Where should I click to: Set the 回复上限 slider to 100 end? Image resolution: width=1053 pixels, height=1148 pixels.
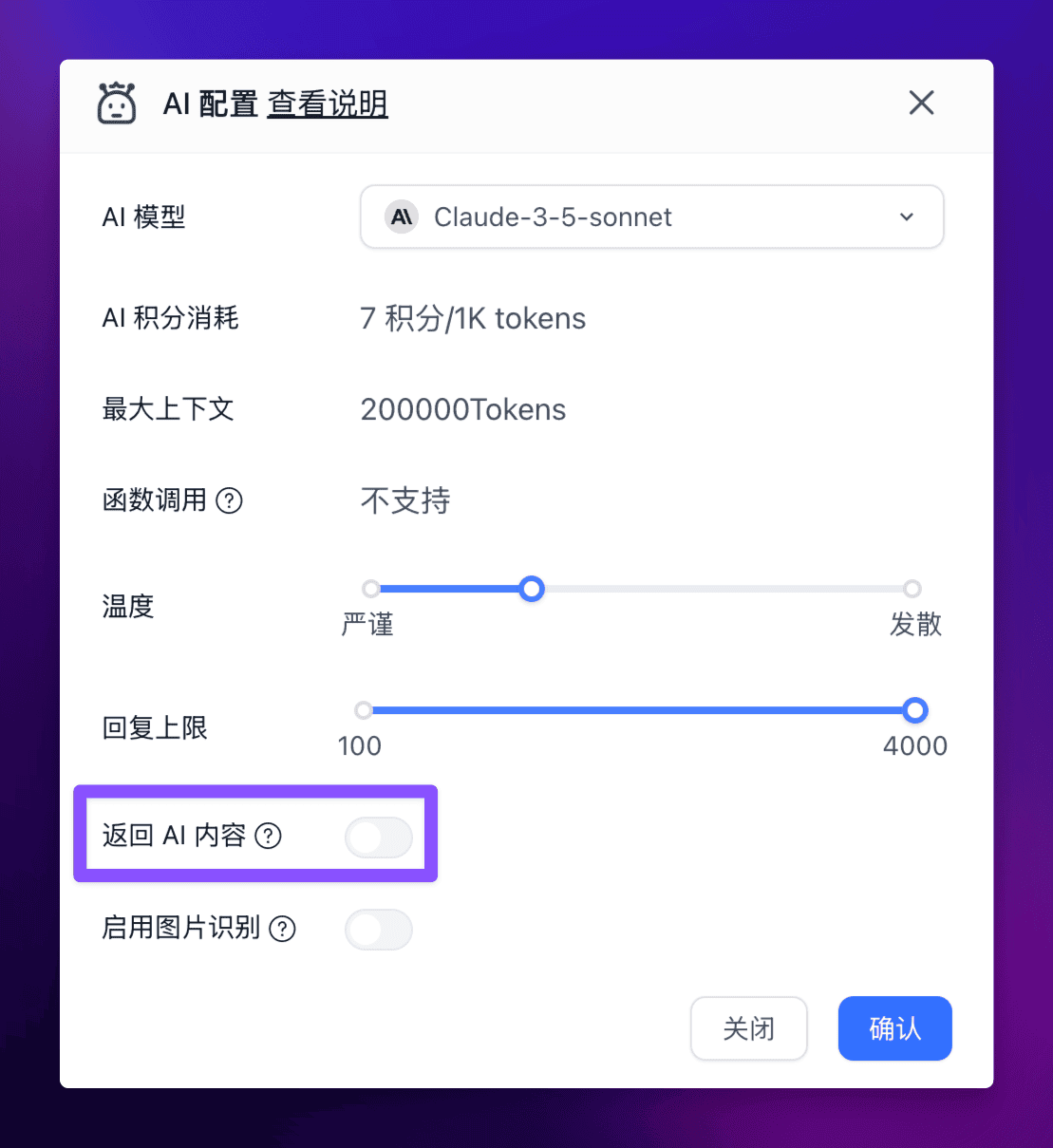[x=364, y=710]
